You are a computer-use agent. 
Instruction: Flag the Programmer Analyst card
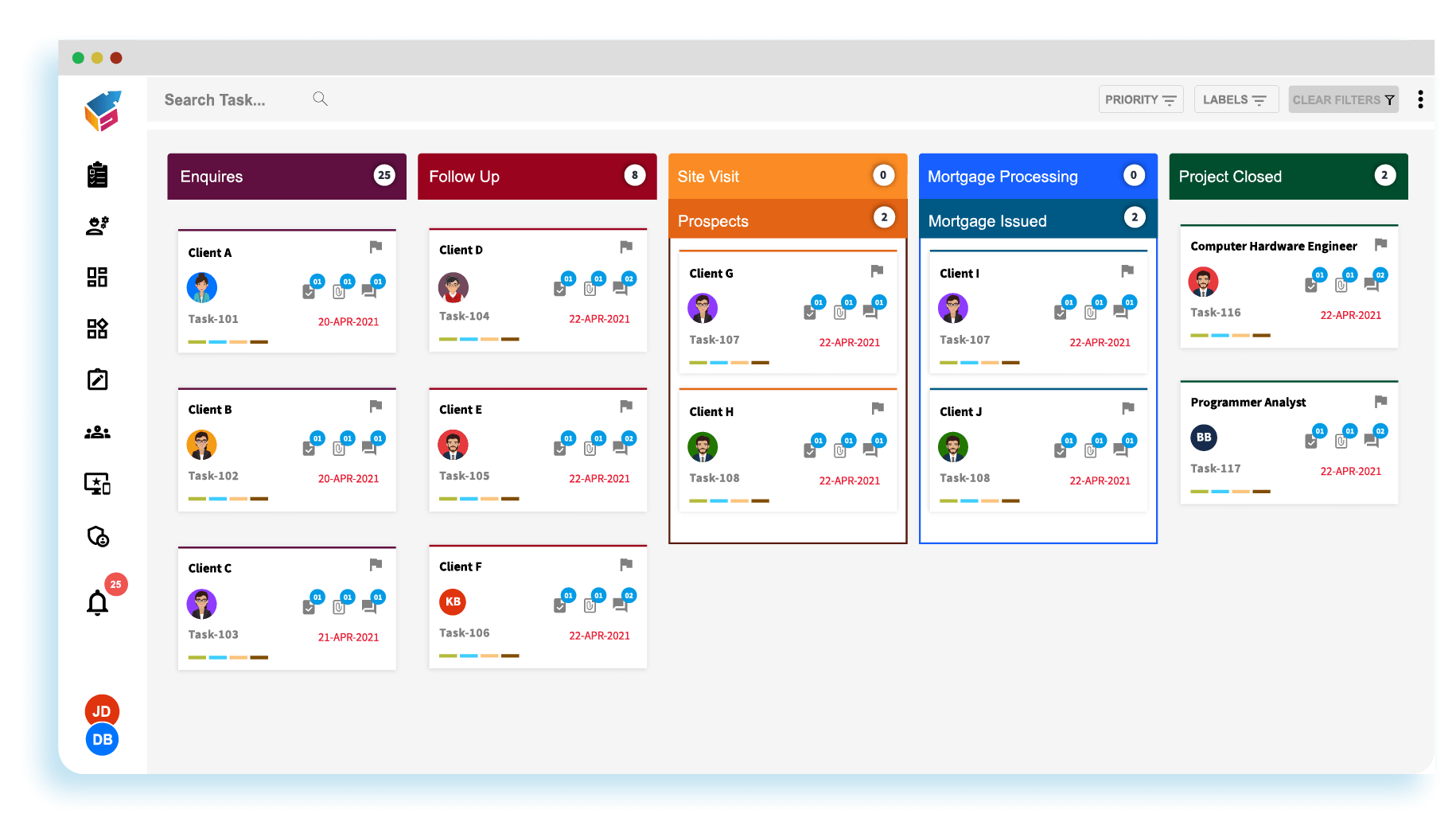click(1380, 401)
